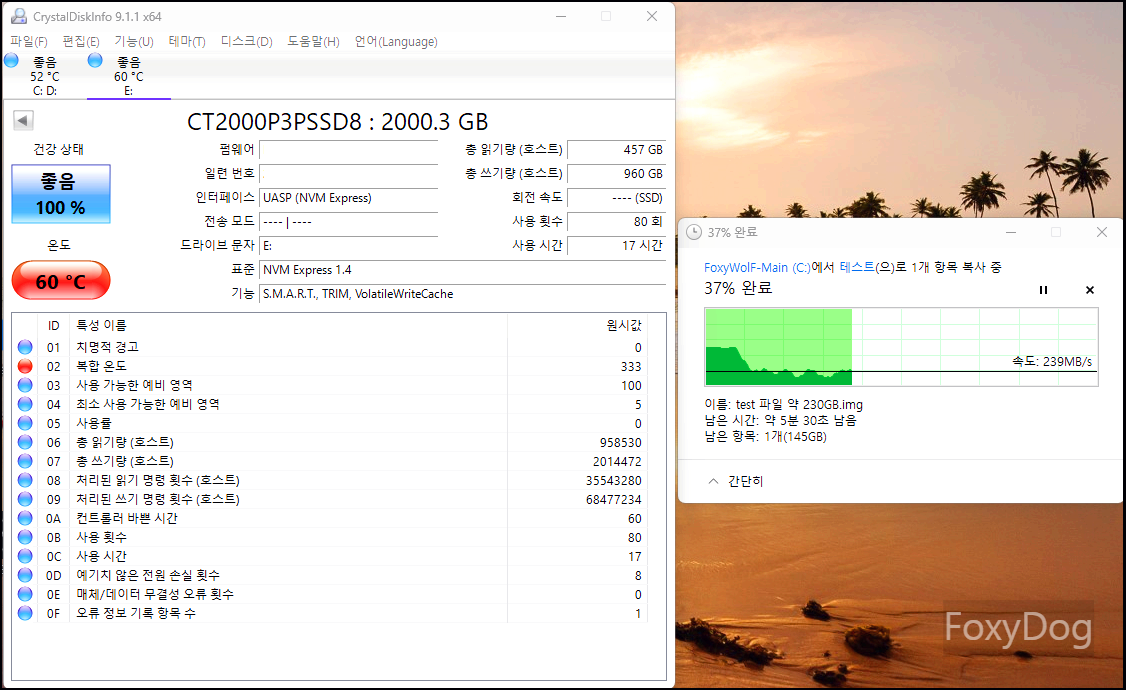
Task: Minimize the copy progress dialog
Action: click(x=1010, y=232)
